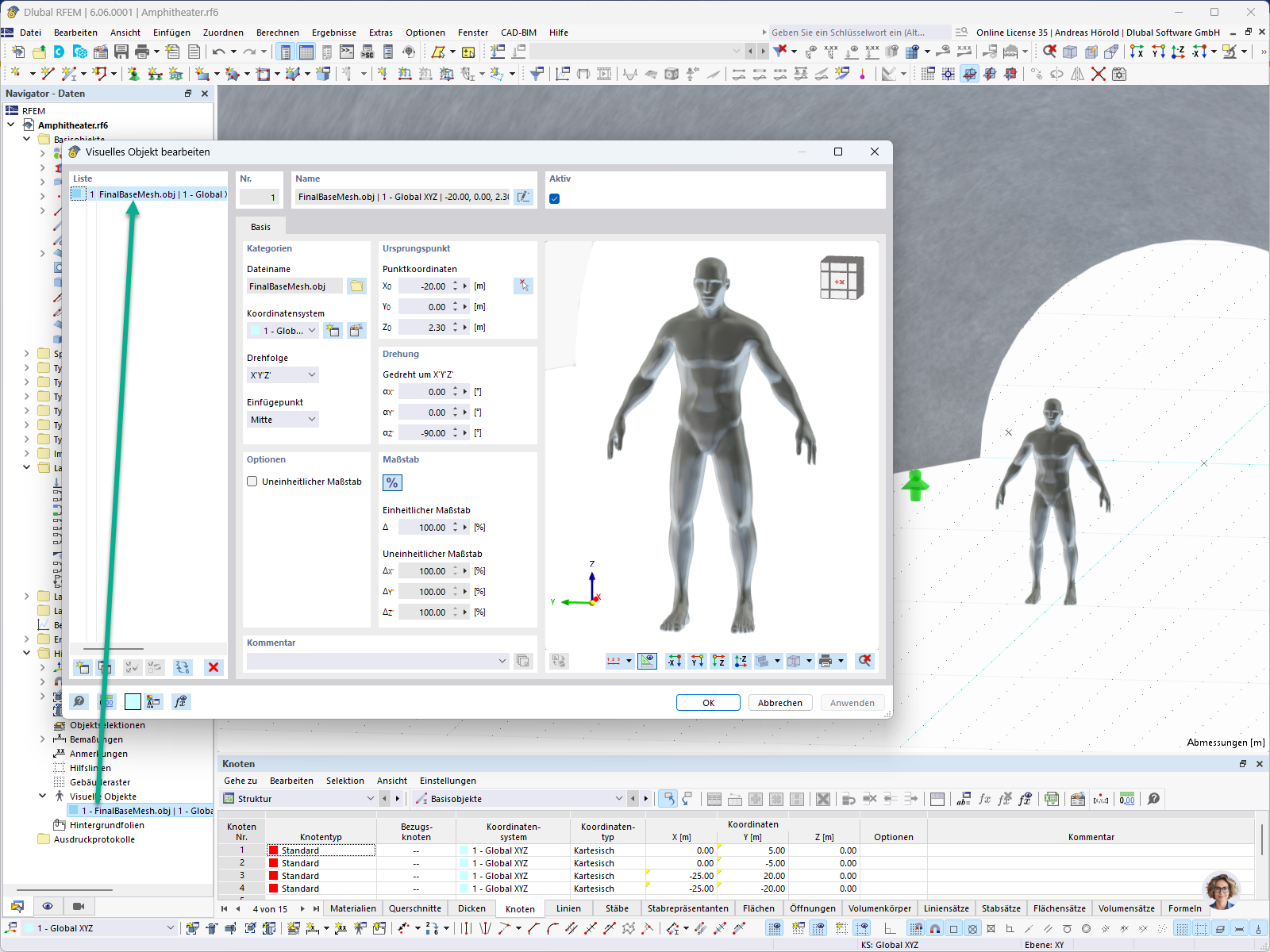Click the Excel export icon in Knoten toolbar
The image size is (1270, 952).
[x=1052, y=799]
